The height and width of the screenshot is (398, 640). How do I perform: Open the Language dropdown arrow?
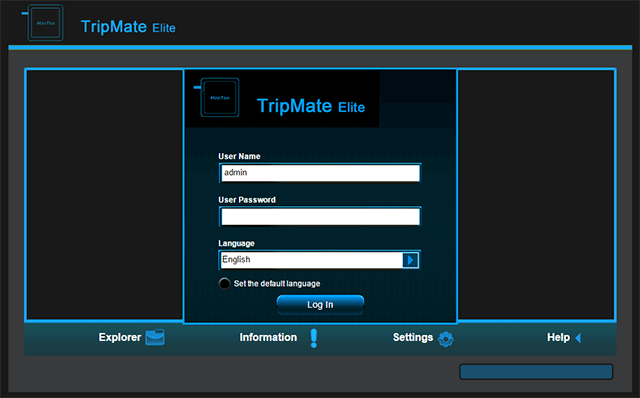pyautogui.click(x=410, y=260)
